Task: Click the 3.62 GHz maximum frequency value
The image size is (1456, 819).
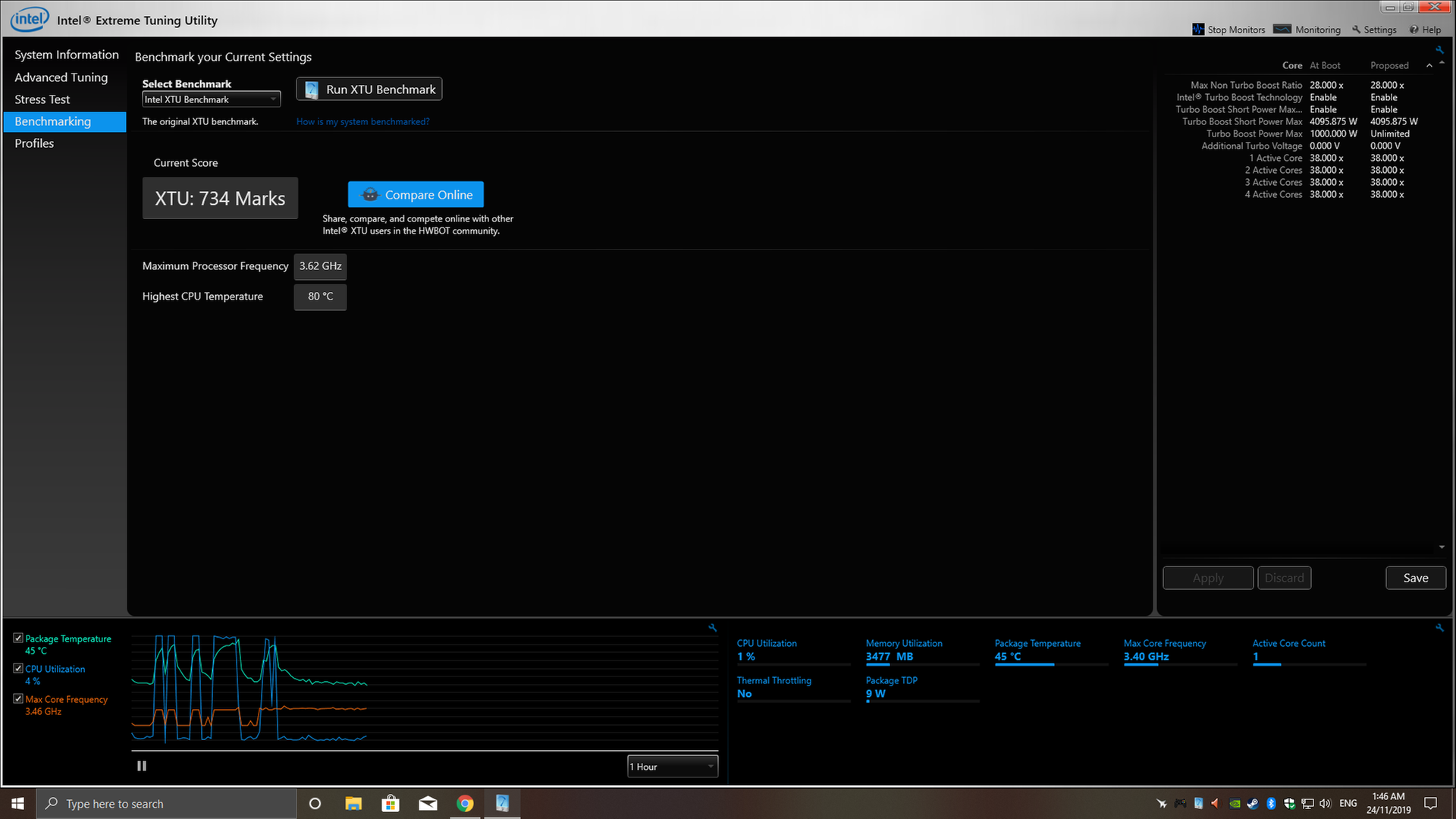Action: point(320,266)
